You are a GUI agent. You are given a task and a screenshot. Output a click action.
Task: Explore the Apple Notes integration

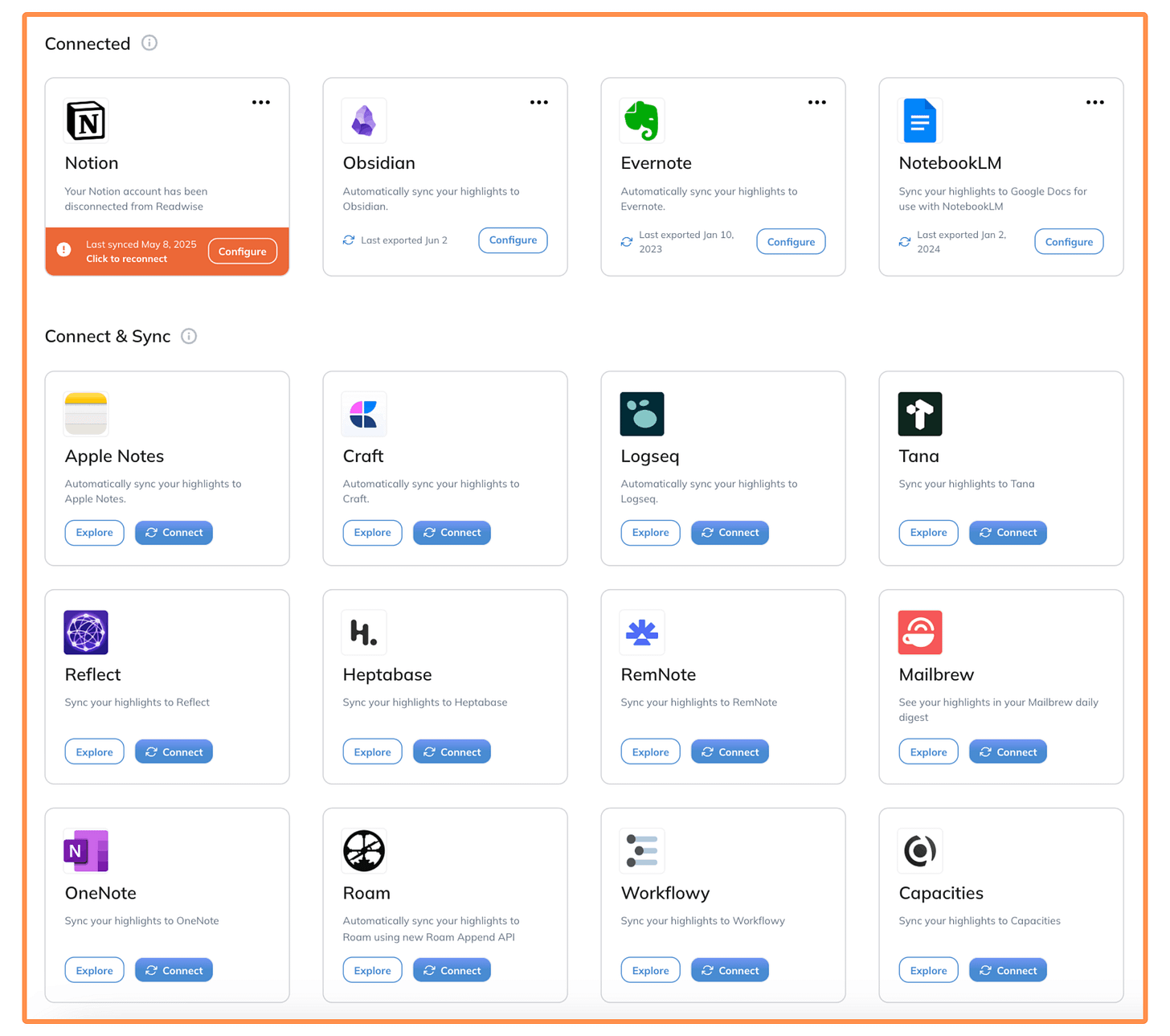[x=95, y=533]
